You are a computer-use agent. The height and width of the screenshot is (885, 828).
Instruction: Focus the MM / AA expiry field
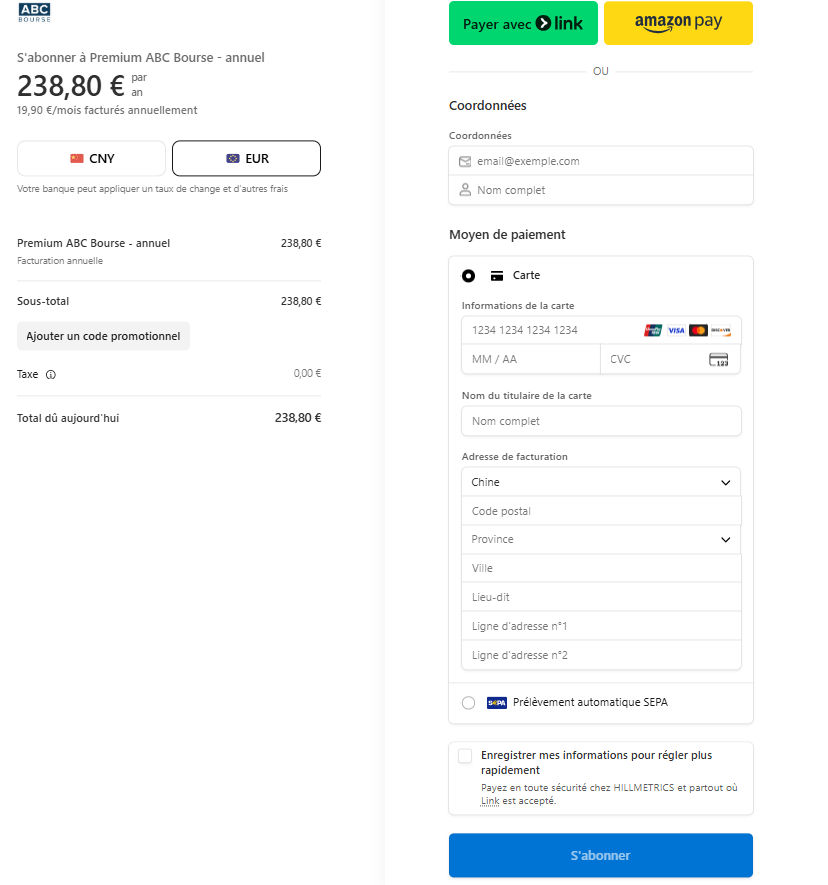[x=531, y=359]
